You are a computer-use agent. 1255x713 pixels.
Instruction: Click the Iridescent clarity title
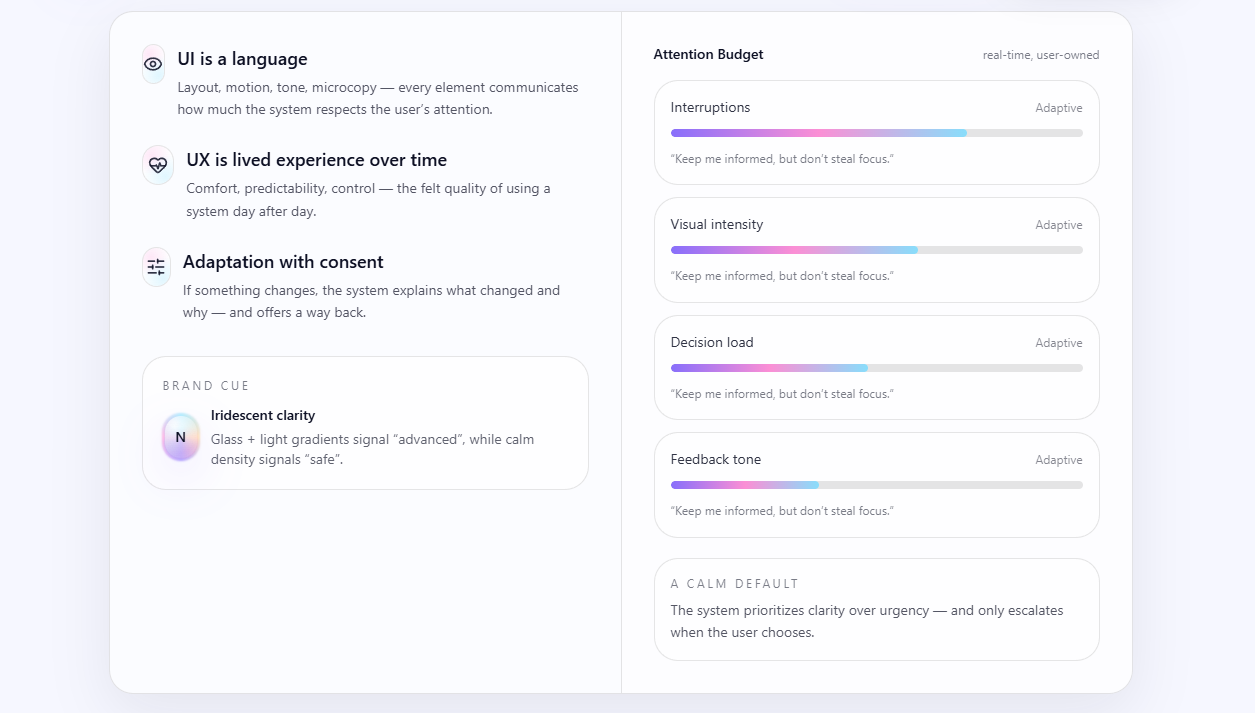[x=263, y=415]
